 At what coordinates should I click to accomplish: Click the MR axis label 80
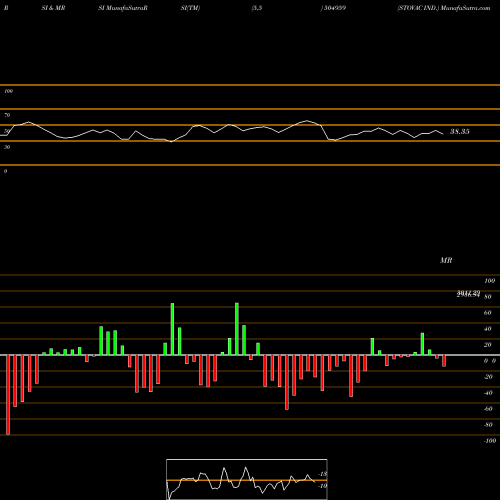point(488,297)
